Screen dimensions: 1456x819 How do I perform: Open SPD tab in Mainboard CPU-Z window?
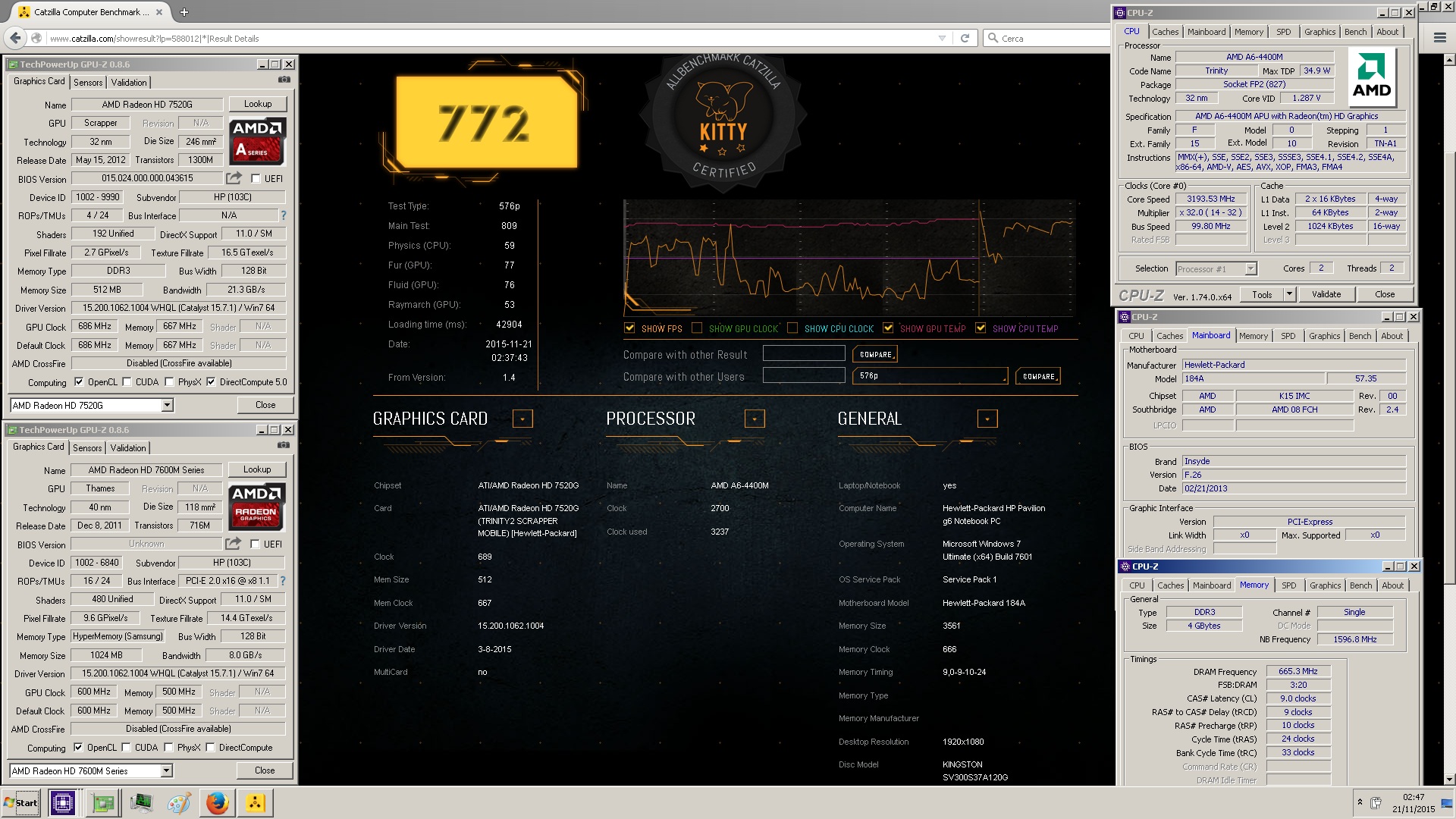tap(1288, 336)
